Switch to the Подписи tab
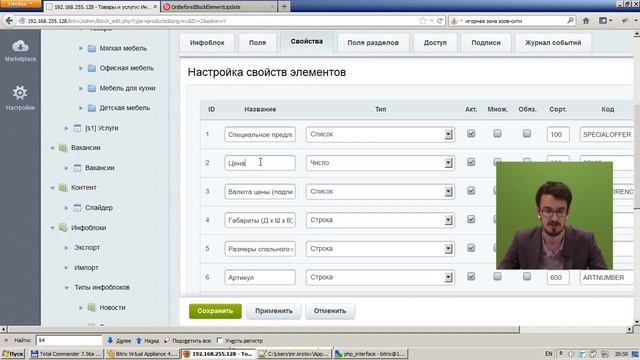Screen dimensions: 640x360 486,43
